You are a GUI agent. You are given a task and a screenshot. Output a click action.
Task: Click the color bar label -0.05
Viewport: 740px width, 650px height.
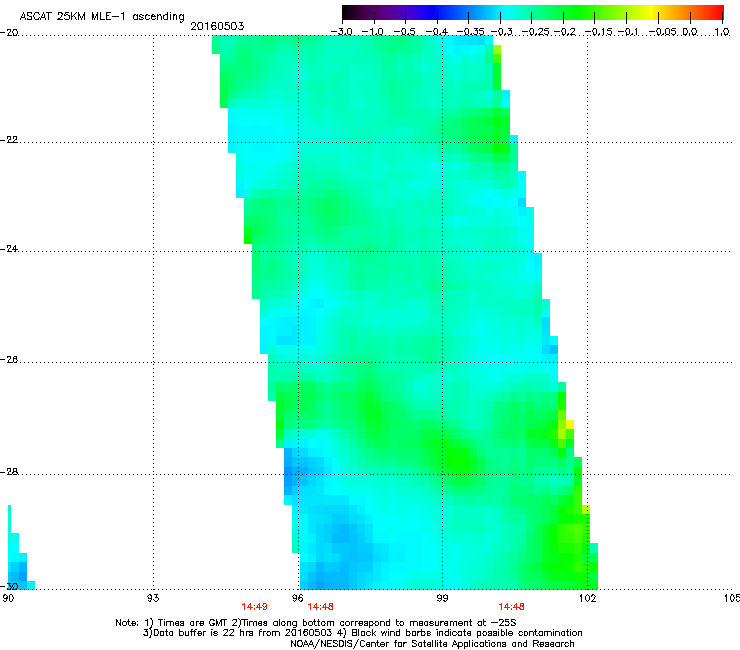662,32
